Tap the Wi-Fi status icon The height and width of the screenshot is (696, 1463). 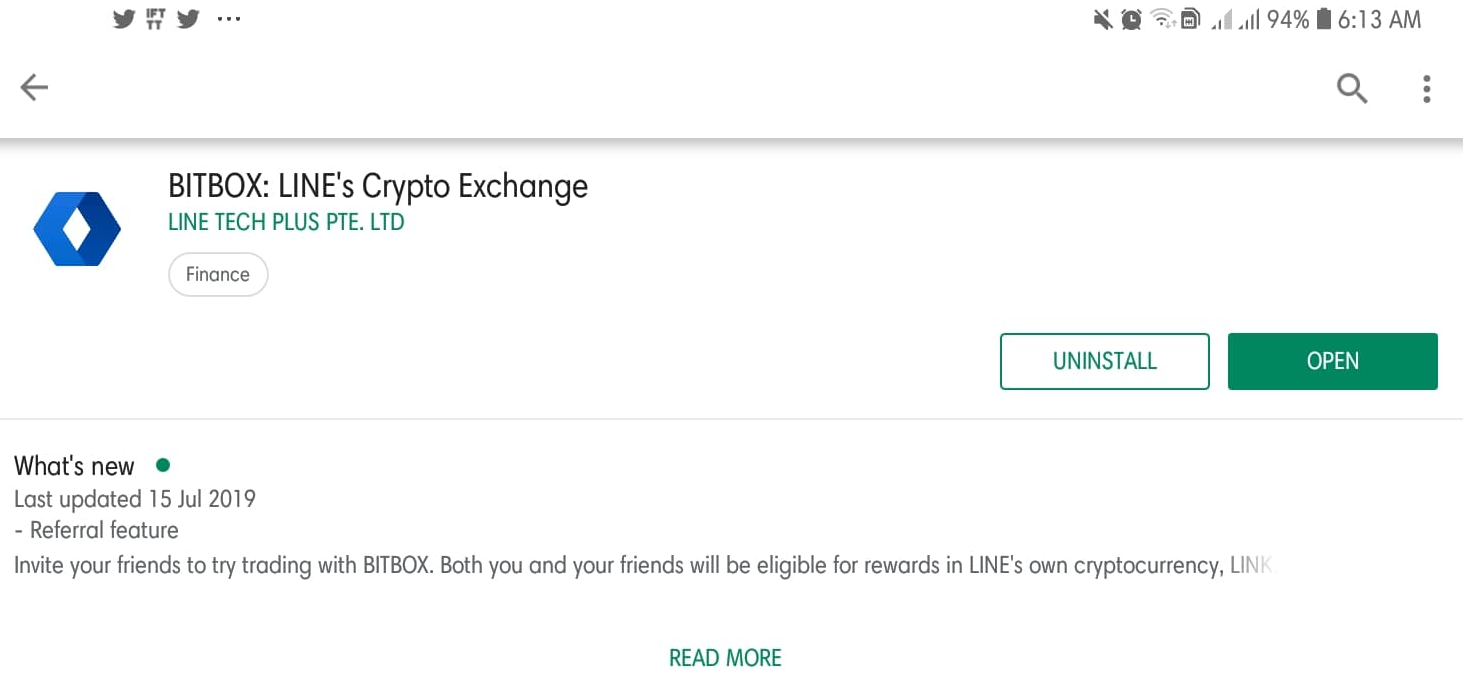click(x=1162, y=19)
